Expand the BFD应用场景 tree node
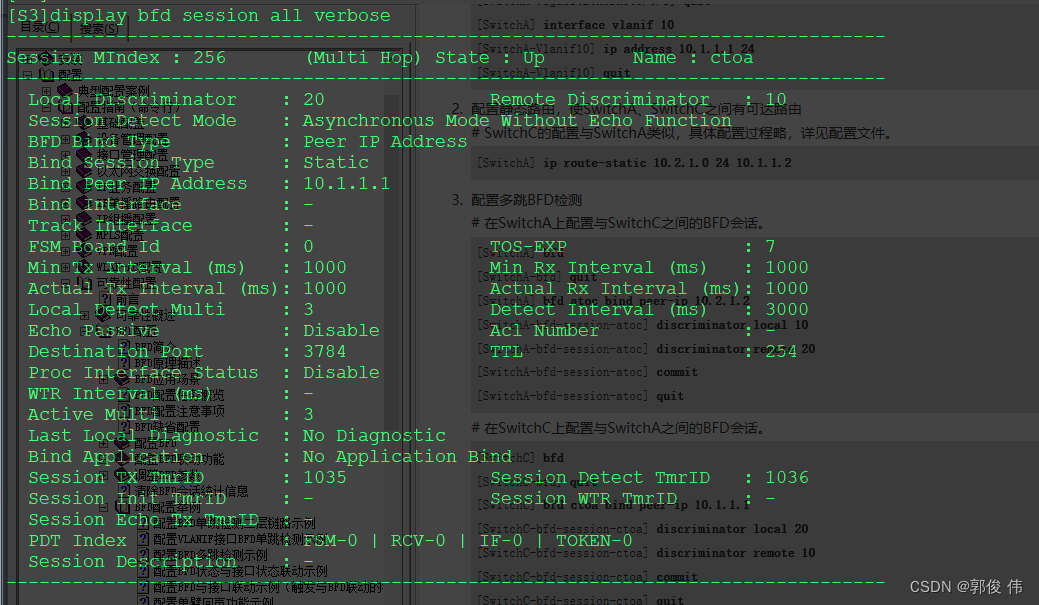 click(x=104, y=379)
